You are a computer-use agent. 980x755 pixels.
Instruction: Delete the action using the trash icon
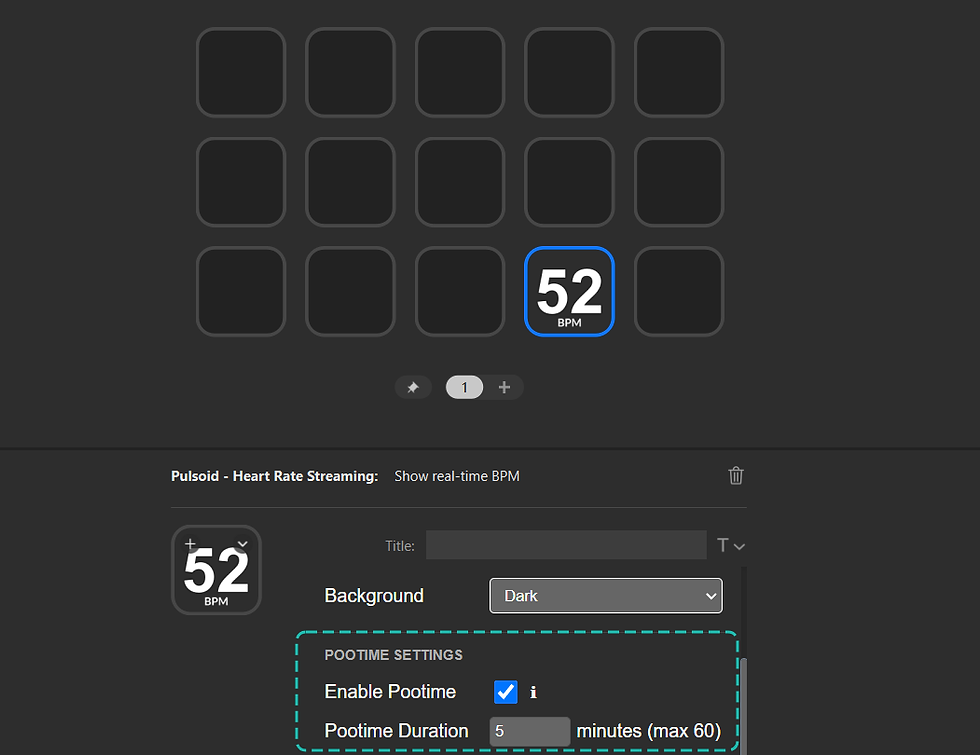pos(736,476)
